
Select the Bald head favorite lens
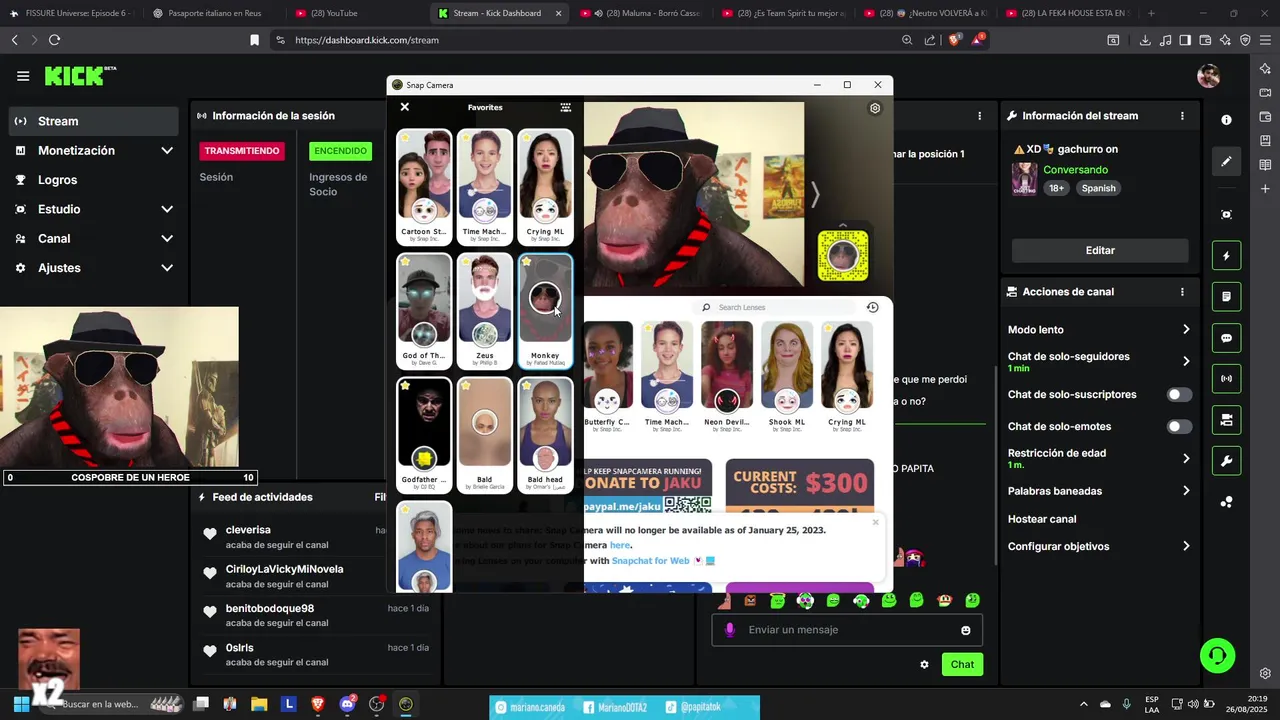click(x=545, y=435)
